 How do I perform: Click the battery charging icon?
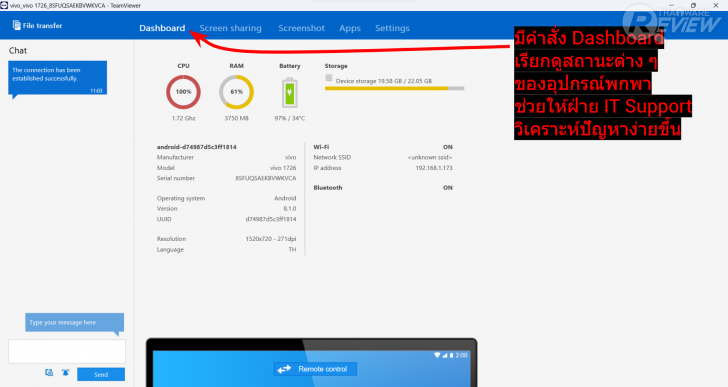(x=289, y=93)
